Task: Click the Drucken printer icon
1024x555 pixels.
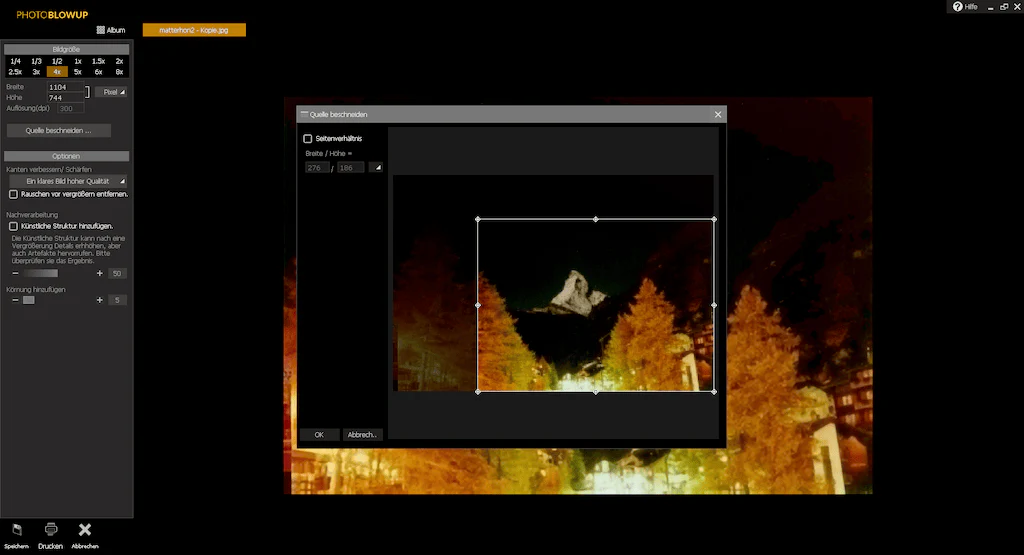Action: (x=51, y=530)
